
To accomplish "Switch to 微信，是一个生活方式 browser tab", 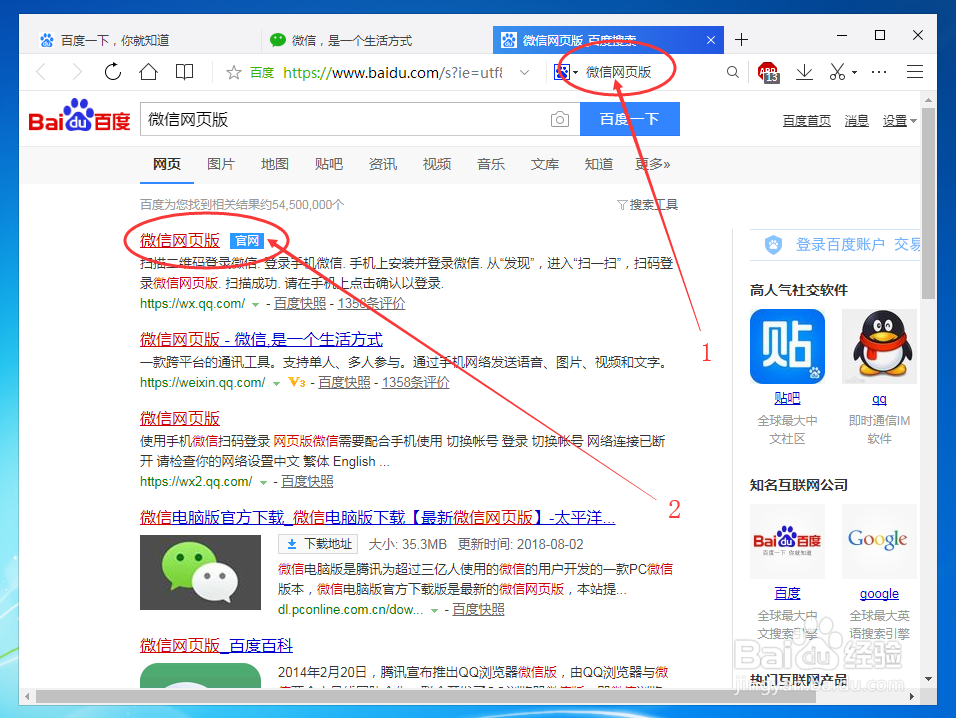I will 341,40.
